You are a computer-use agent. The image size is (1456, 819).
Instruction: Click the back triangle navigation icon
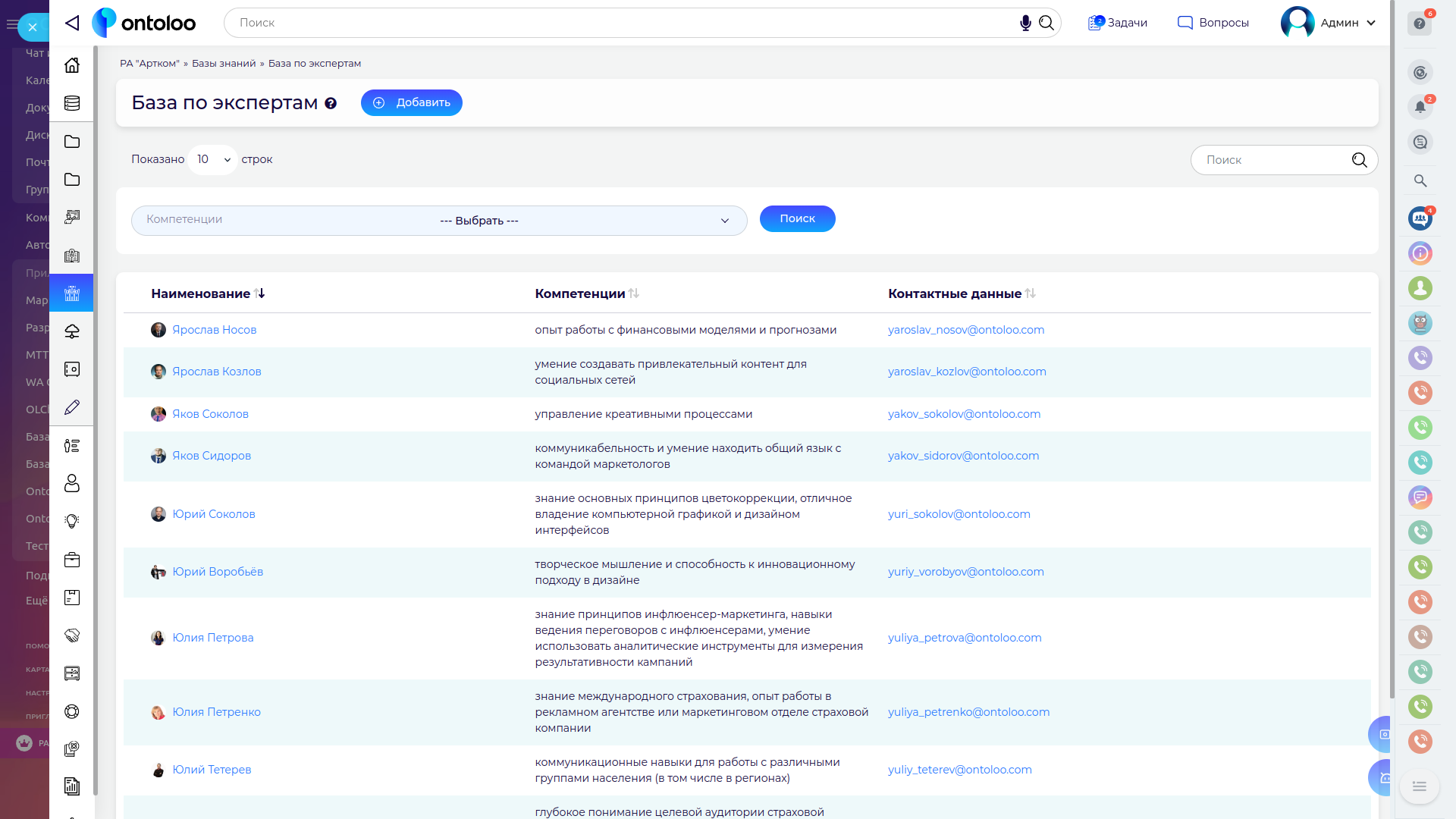pos(72,23)
